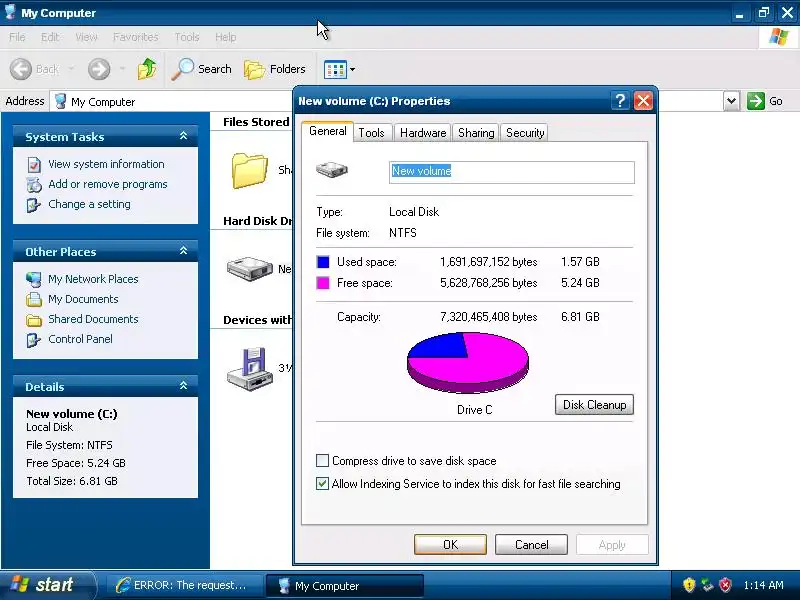Click Change a setting link
800x600 pixels.
89,204
